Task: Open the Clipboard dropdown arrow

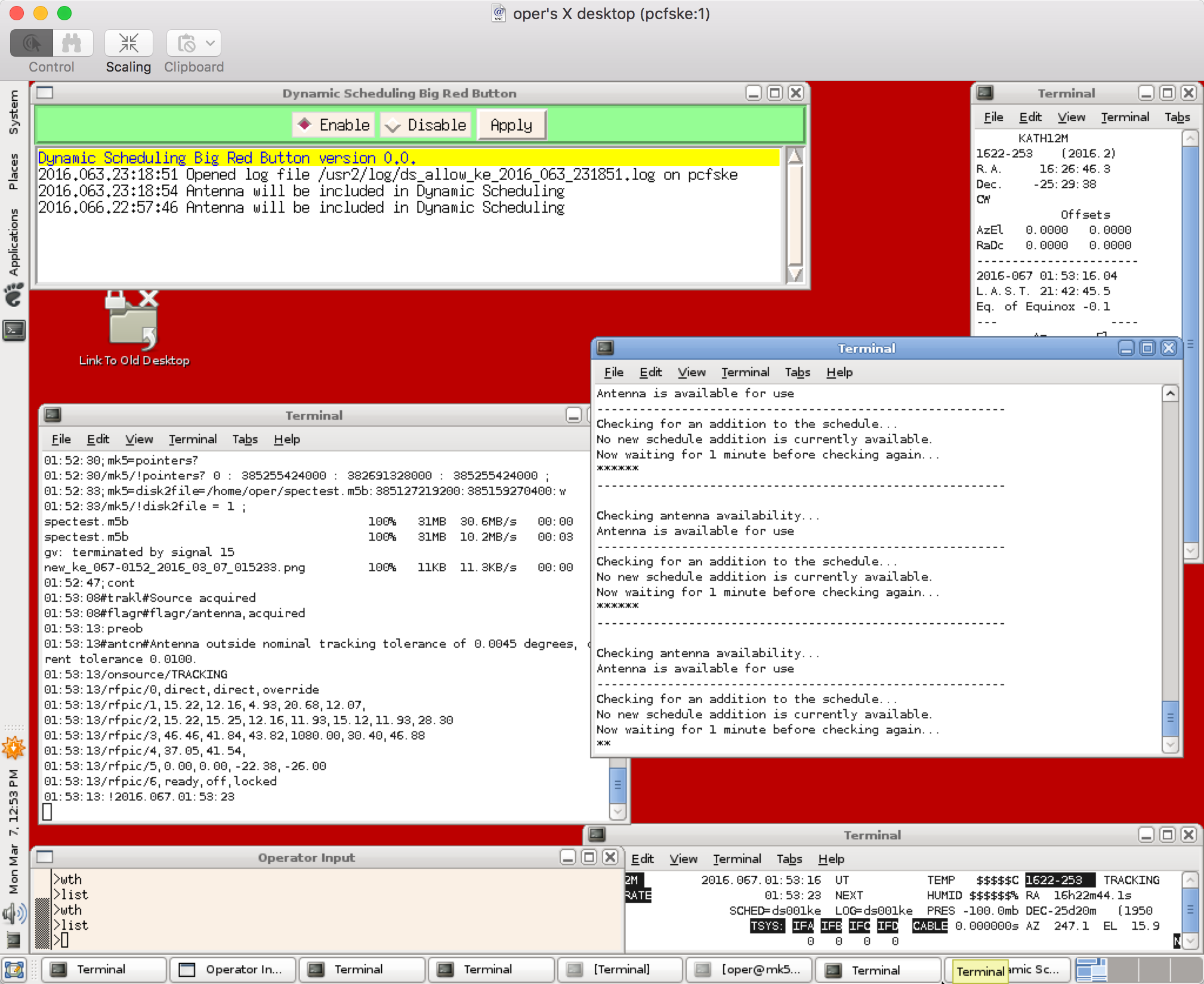Action: click(210, 43)
